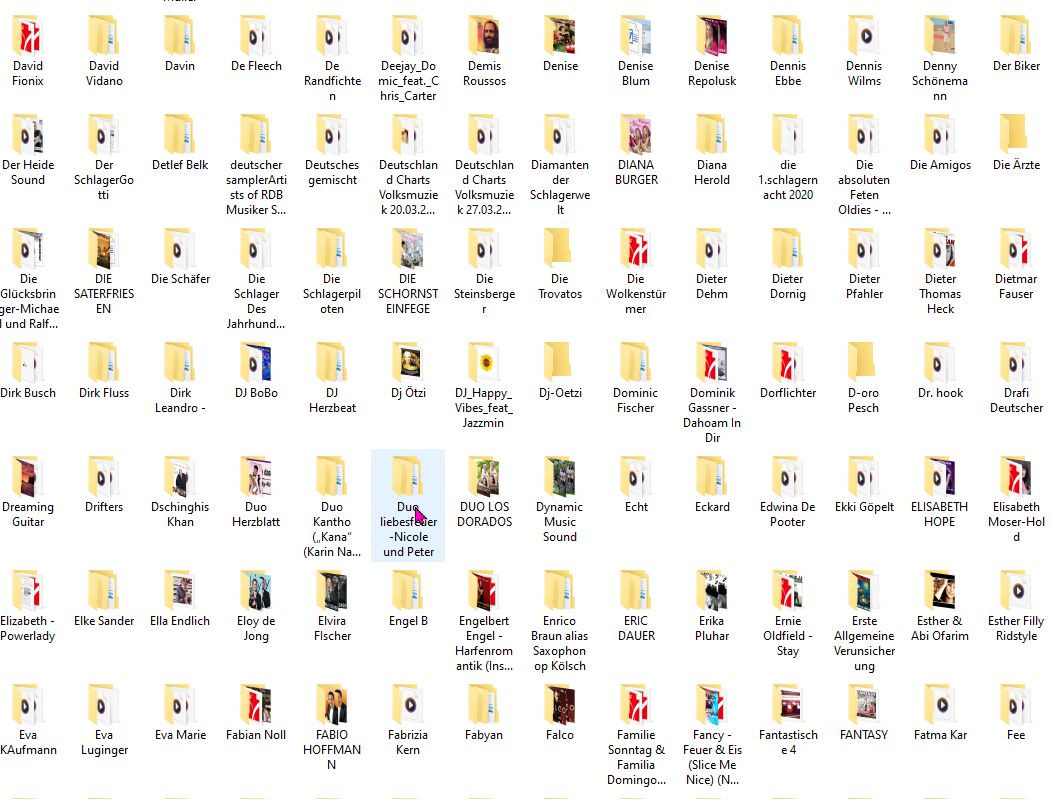Click the 'Dennis Wilms' folder name
Image resolution: width=1052 pixels, height=801 pixels.
[864, 73]
